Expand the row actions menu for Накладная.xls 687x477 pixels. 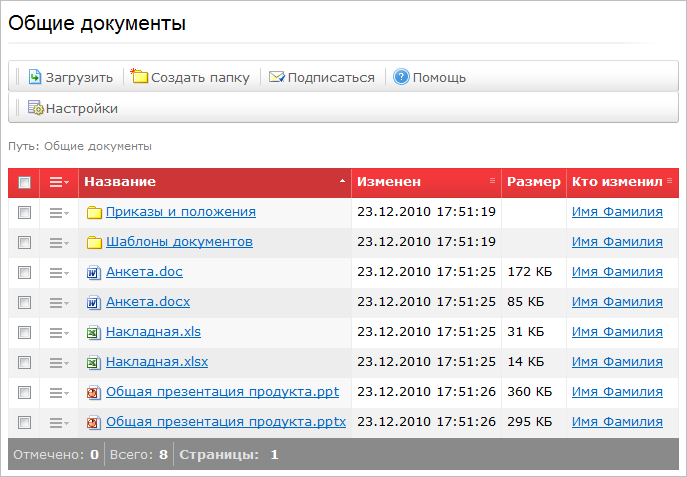click(59, 332)
